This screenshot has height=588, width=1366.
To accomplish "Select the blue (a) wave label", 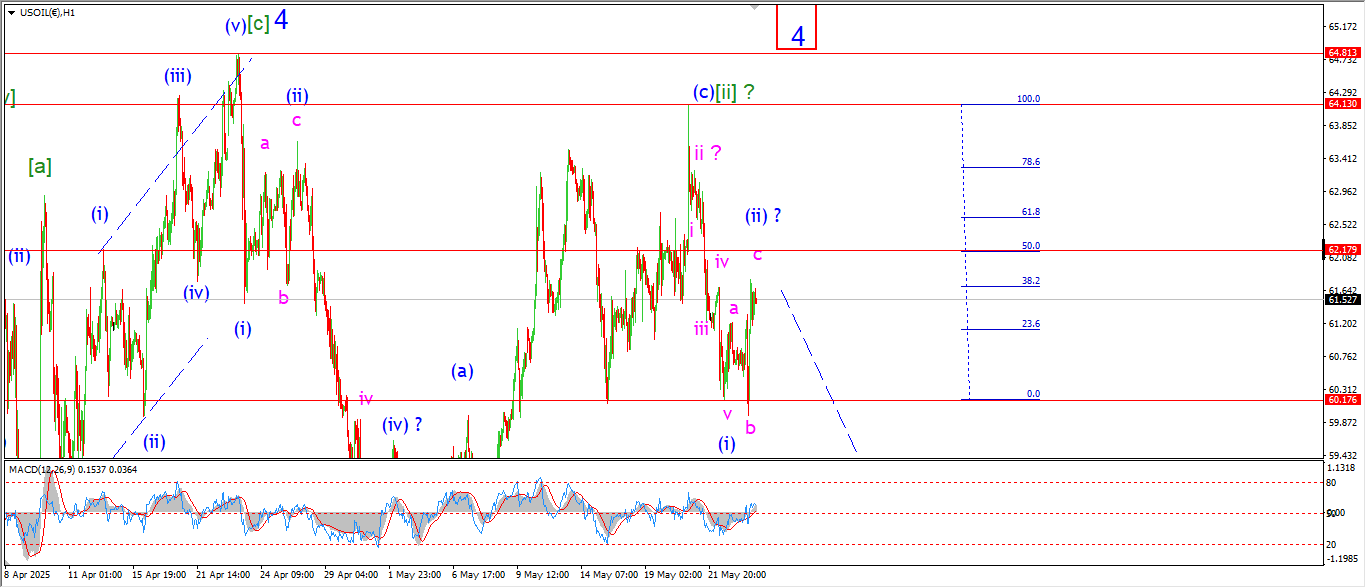I will (461, 371).
